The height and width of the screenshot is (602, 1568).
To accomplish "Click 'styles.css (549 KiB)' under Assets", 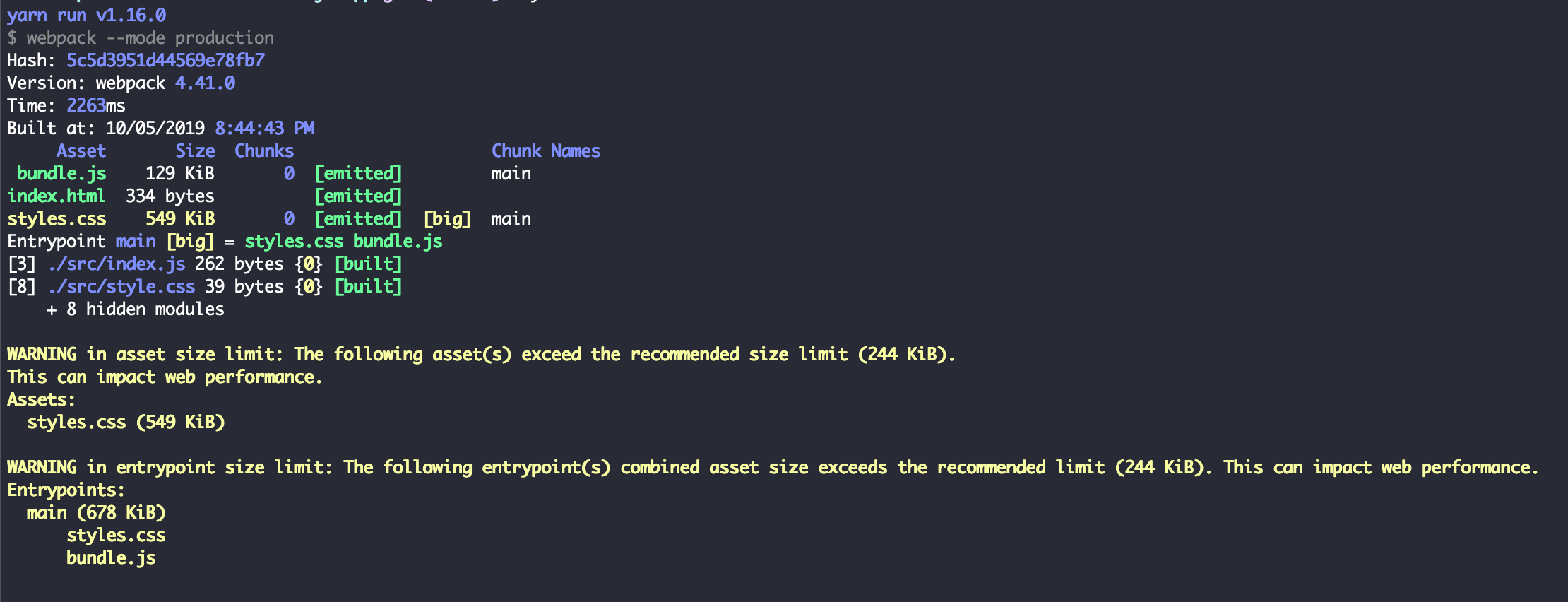I will [x=126, y=422].
